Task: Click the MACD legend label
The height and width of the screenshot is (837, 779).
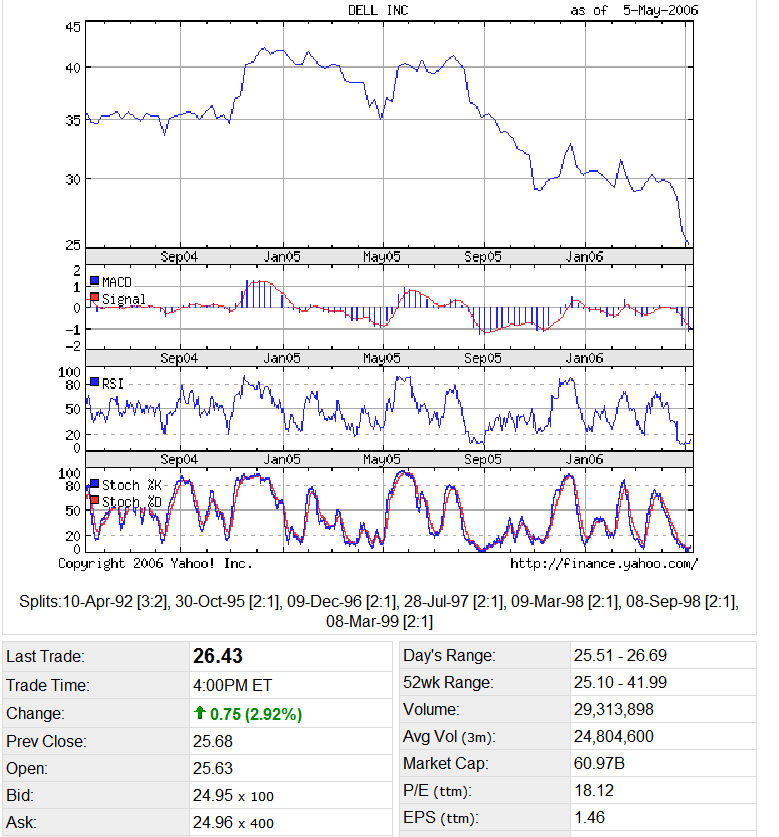Action: click(x=116, y=282)
